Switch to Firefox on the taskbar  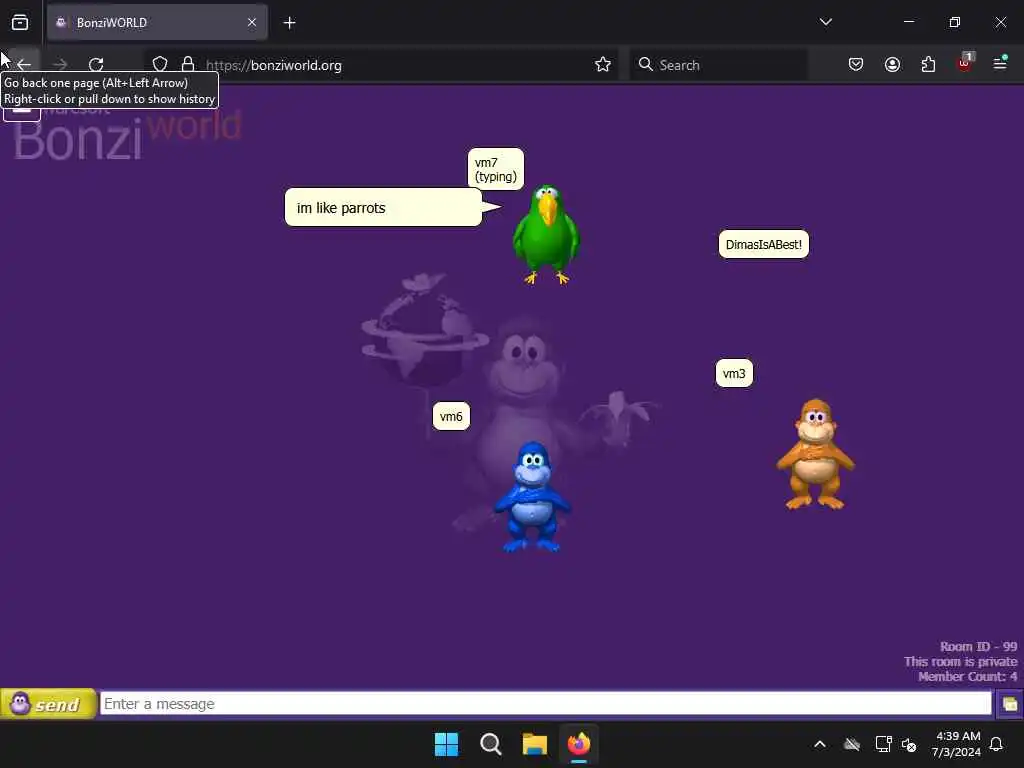coord(579,744)
